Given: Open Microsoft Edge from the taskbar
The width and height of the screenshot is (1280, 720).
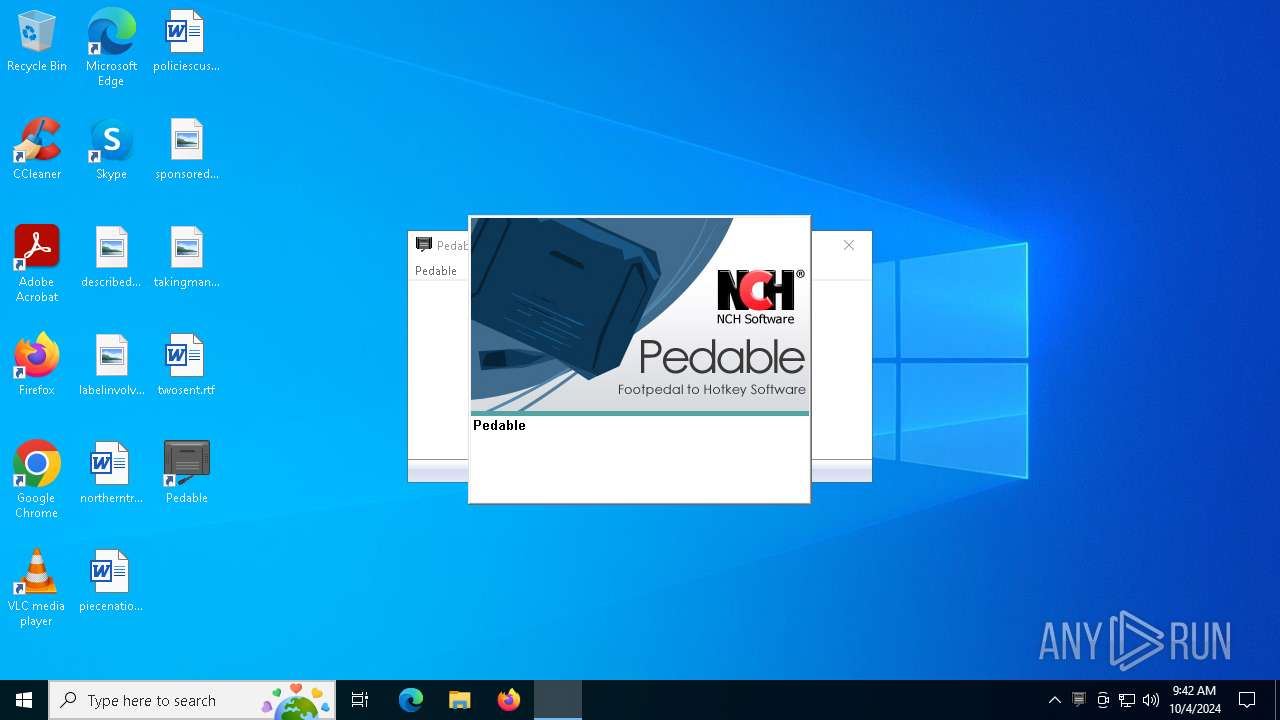Looking at the screenshot, I should [411, 700].
